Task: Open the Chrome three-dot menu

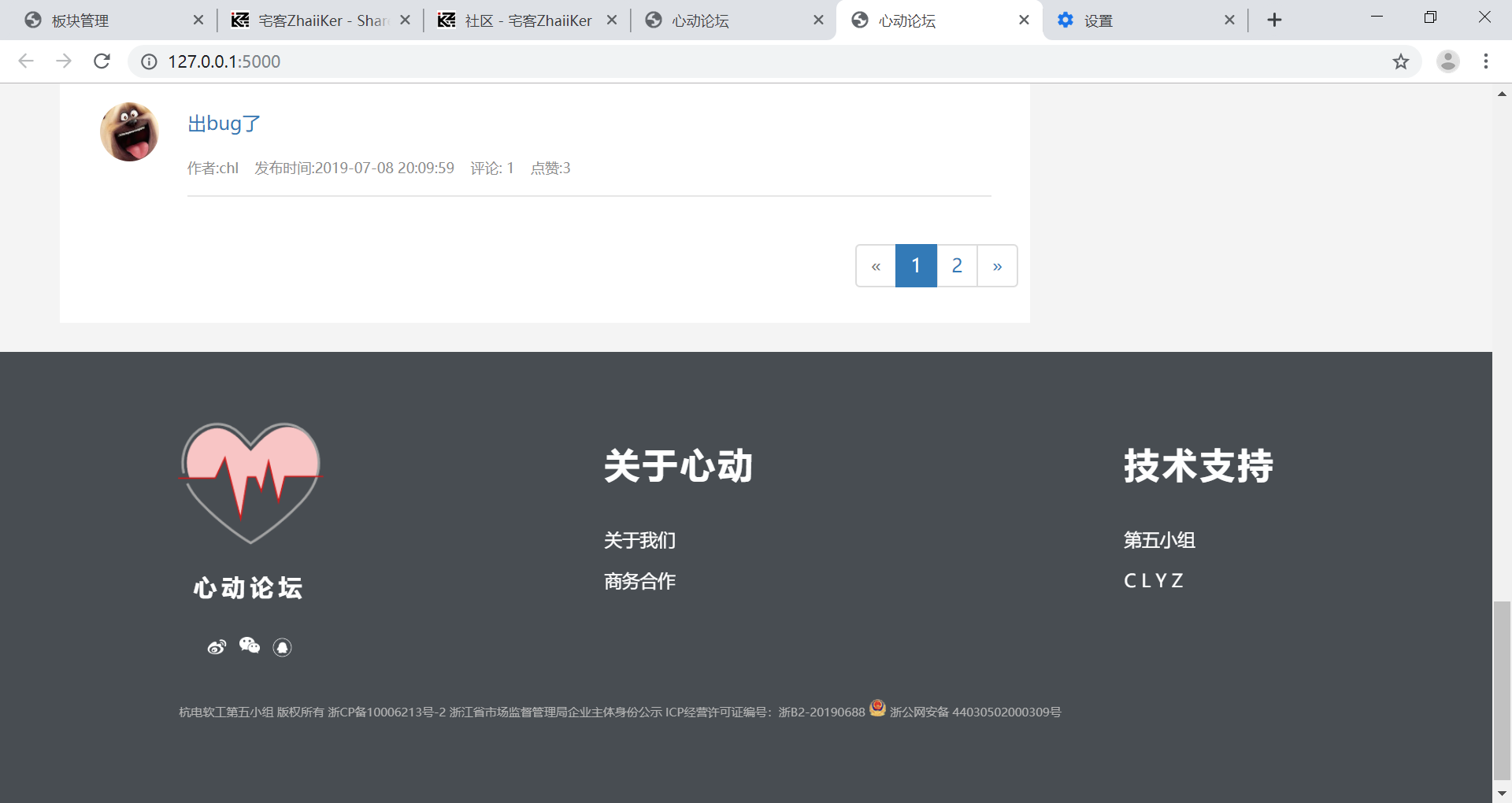Action: pos(1487,61)
